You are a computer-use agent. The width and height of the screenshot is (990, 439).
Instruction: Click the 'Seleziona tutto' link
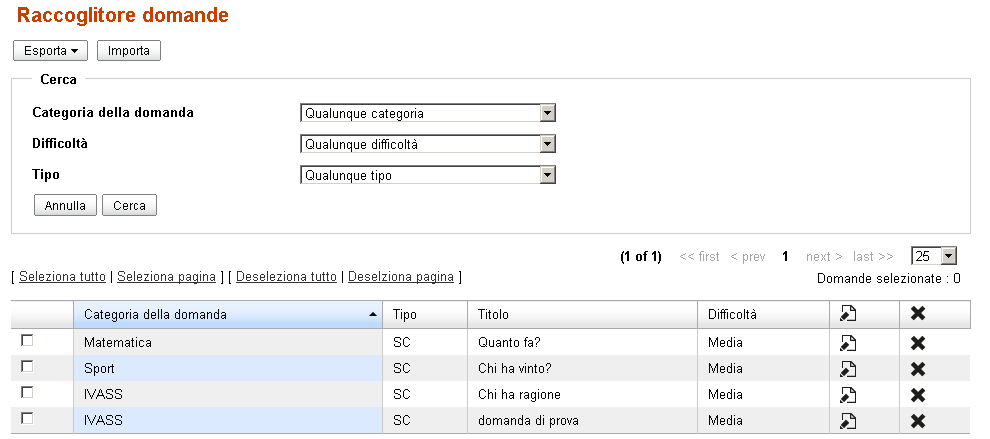(x=62, y=277)
